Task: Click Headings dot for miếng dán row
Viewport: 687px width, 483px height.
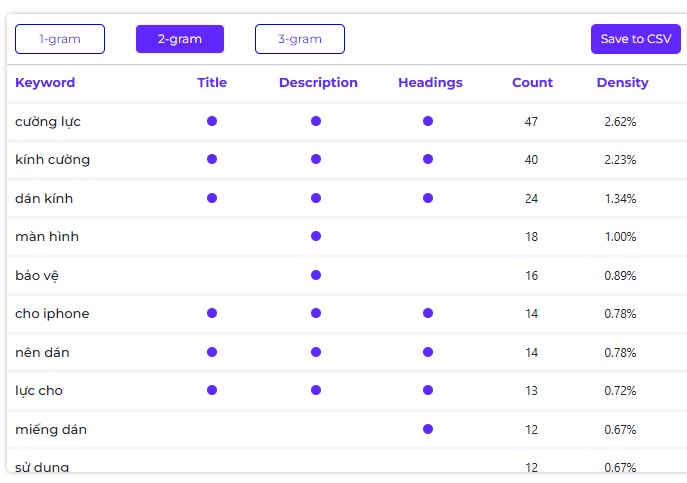Action: point(428,429)
